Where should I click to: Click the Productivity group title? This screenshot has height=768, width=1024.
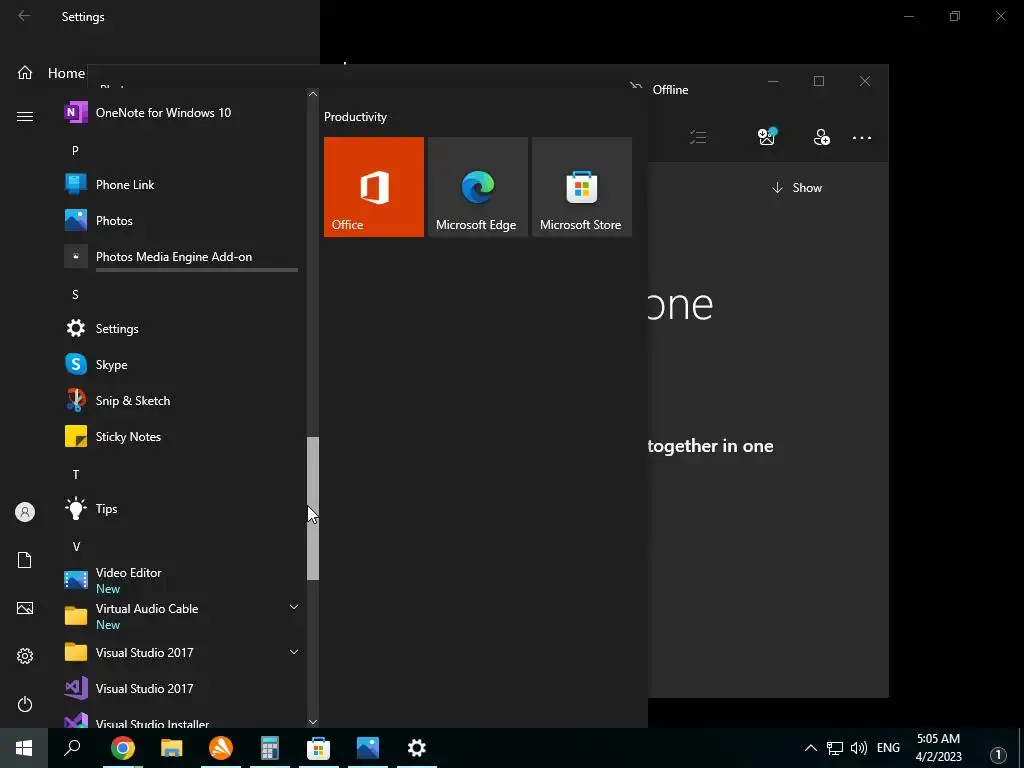355,117
